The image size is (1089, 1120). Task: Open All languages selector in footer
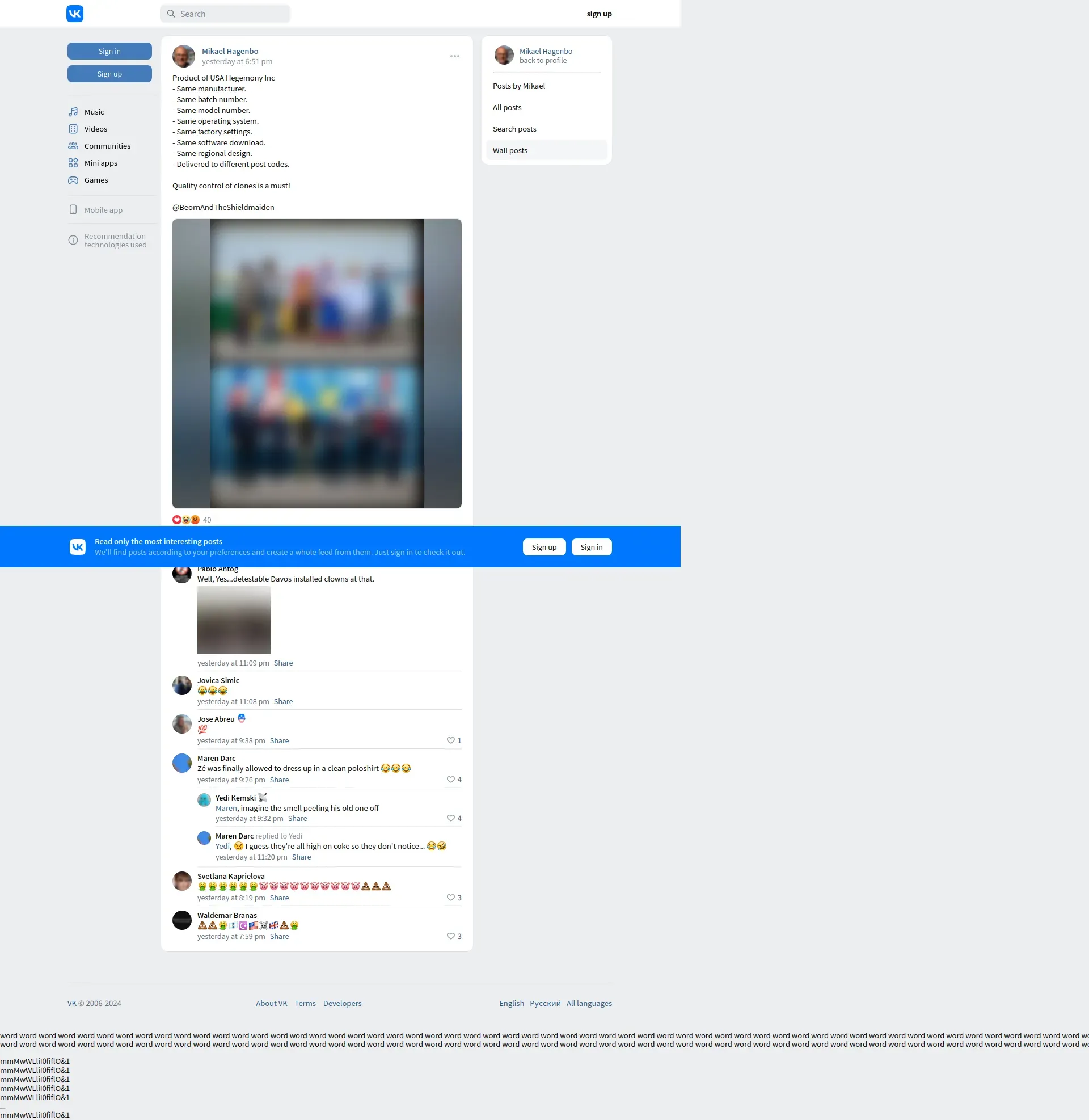(589, 1003)
